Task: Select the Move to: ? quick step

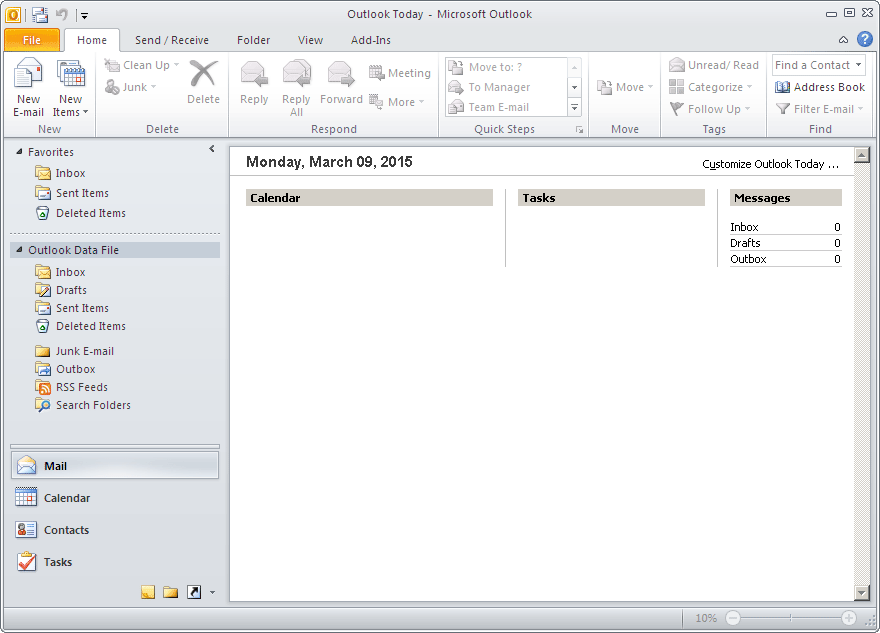Action: pos(506,67)
